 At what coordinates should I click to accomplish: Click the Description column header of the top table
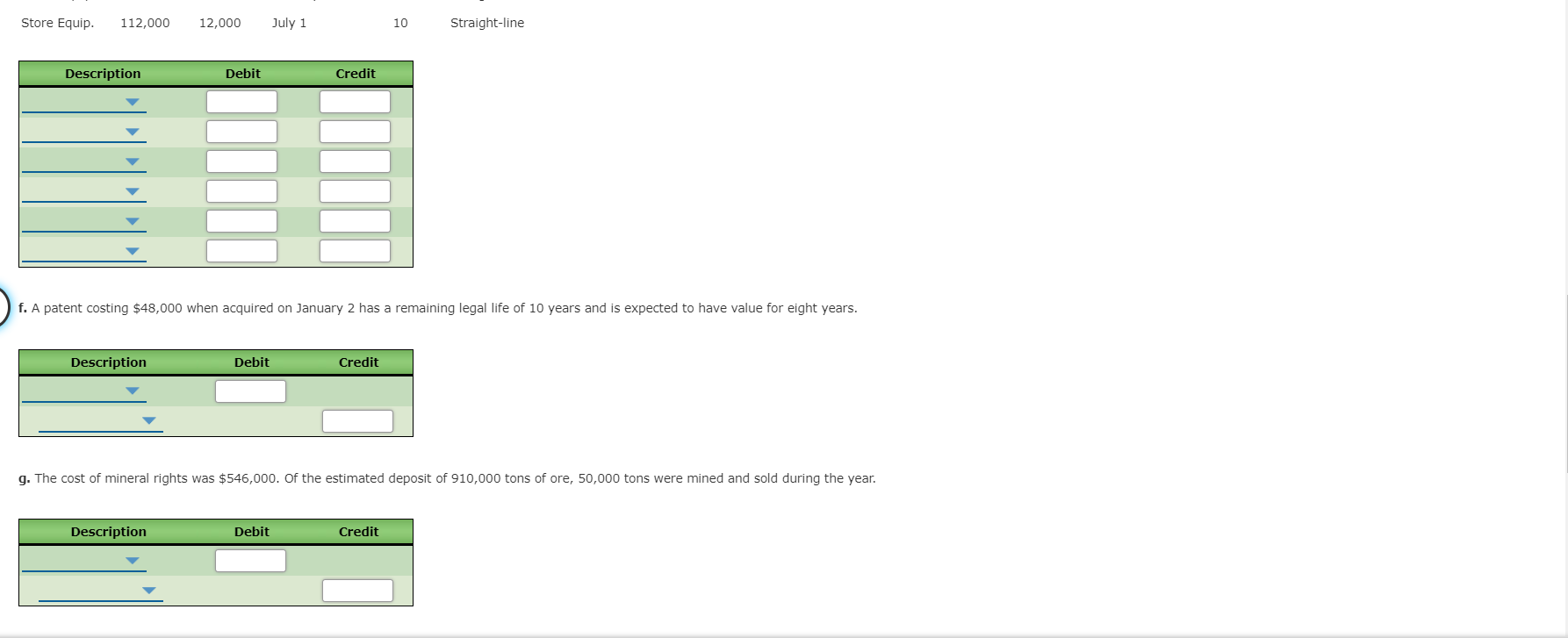coord(103,74)
